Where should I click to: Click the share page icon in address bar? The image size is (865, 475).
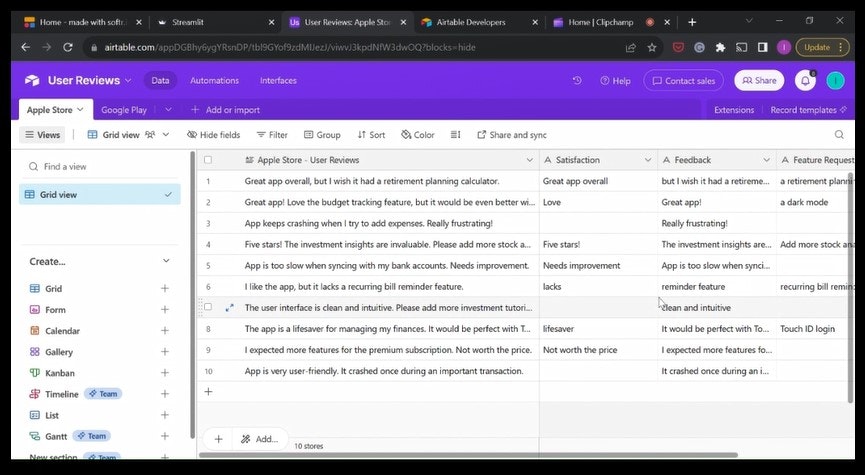pyautogui.click(x=631, y=47)
